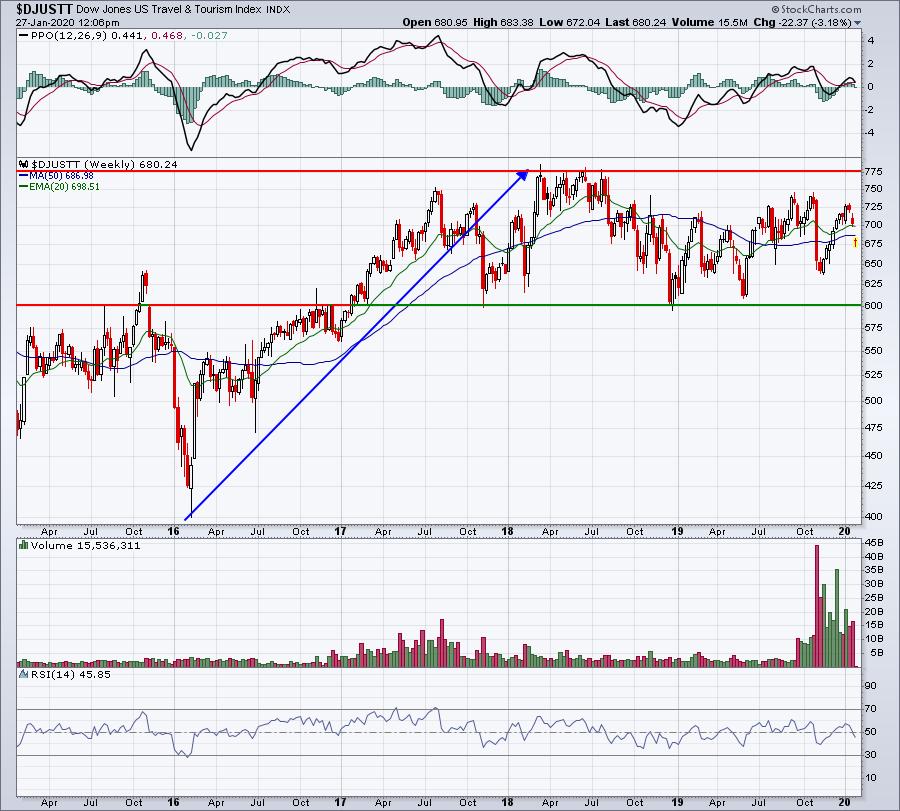The height and width of the screenshot is (811, 900).
Task: Click the $DJUSTT ticker symbol title
Action: 45,9
